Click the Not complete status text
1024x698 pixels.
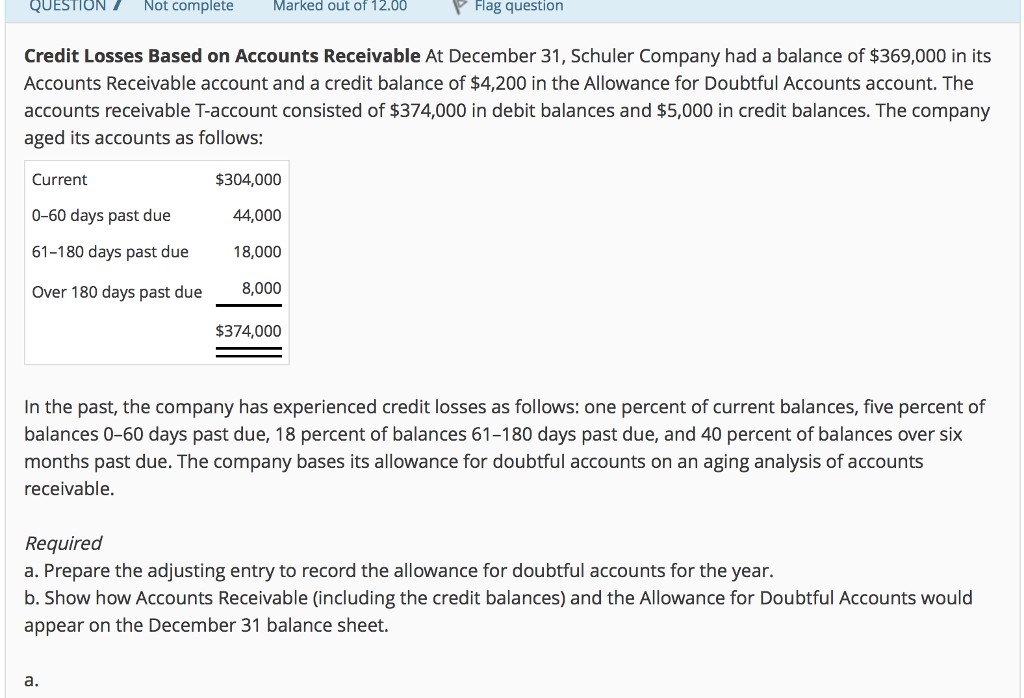[188, 6]
